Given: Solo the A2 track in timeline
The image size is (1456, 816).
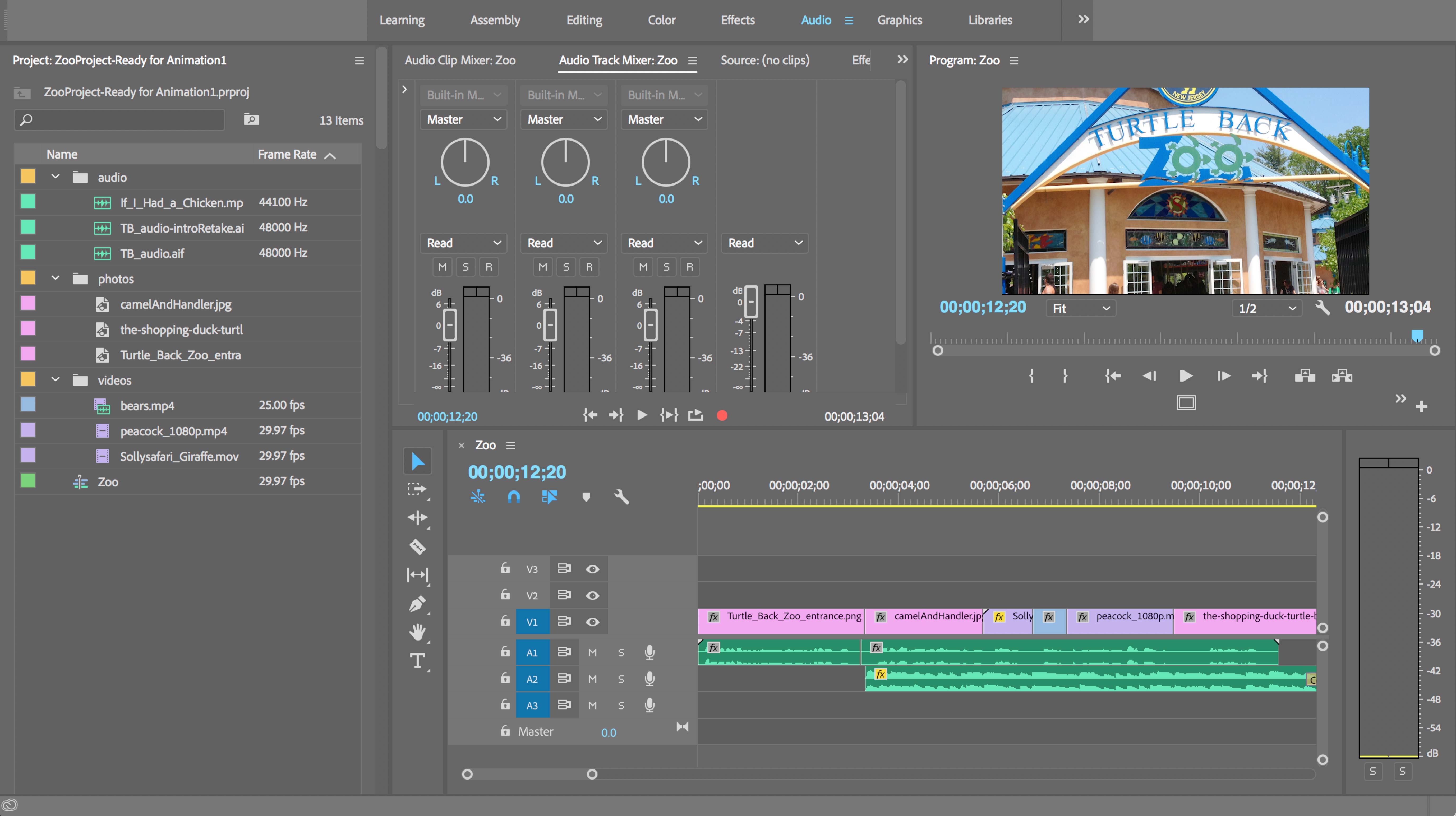Looking at the screenshot, I should coord(621,679).
